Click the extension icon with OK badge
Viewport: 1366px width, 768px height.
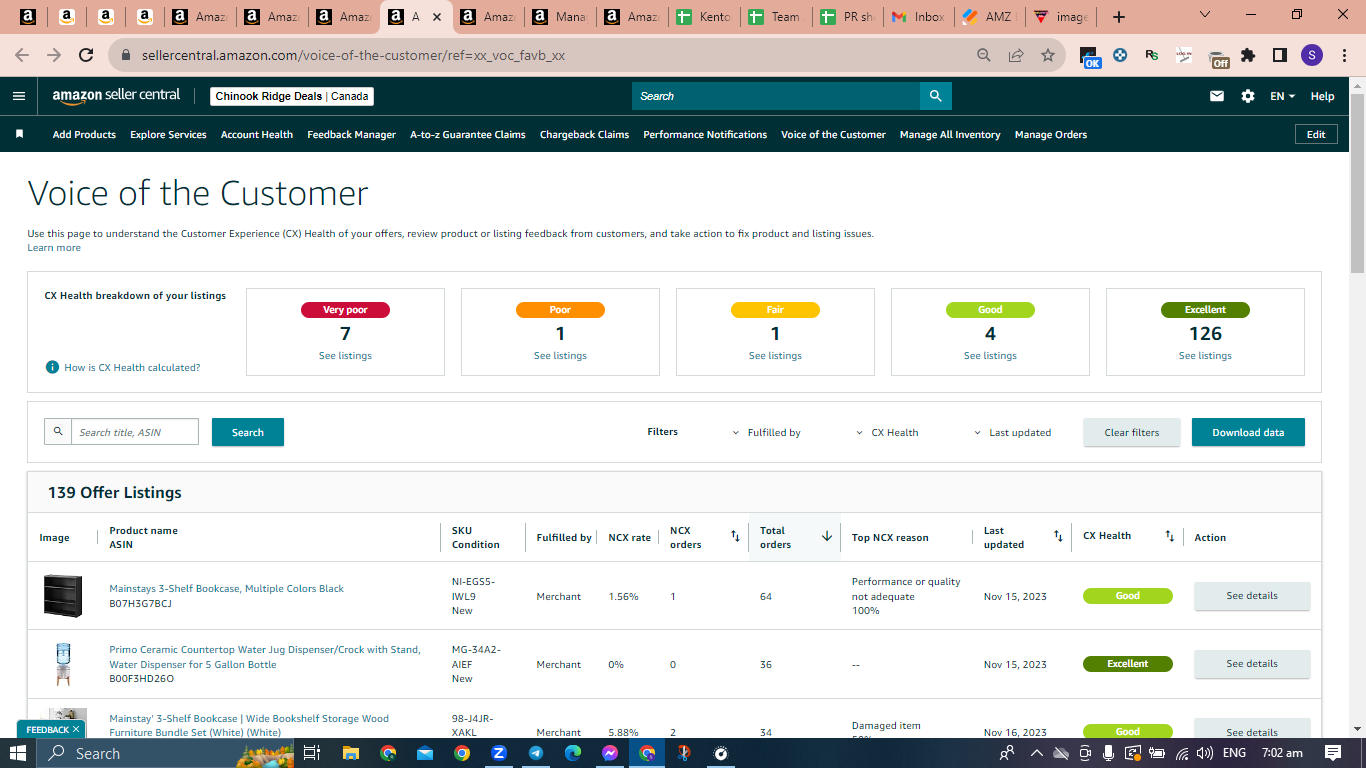click(x=1090, y=57)
